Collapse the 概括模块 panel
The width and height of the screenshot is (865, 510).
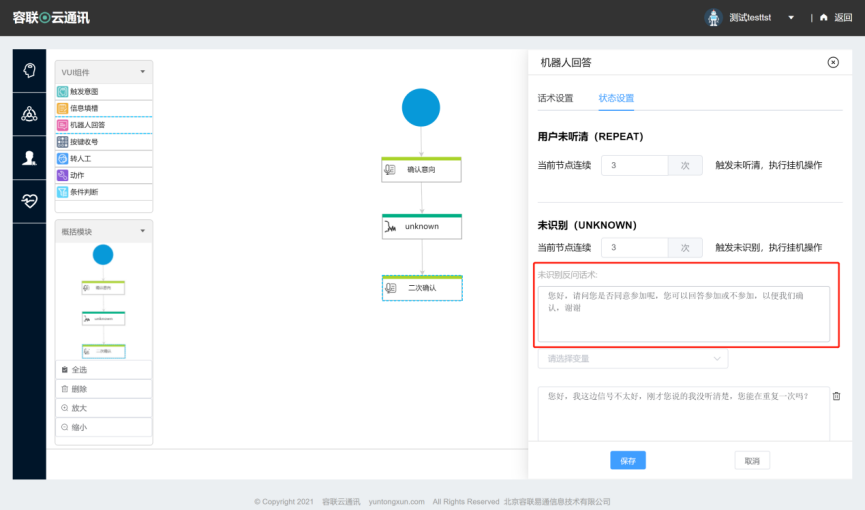142,231
